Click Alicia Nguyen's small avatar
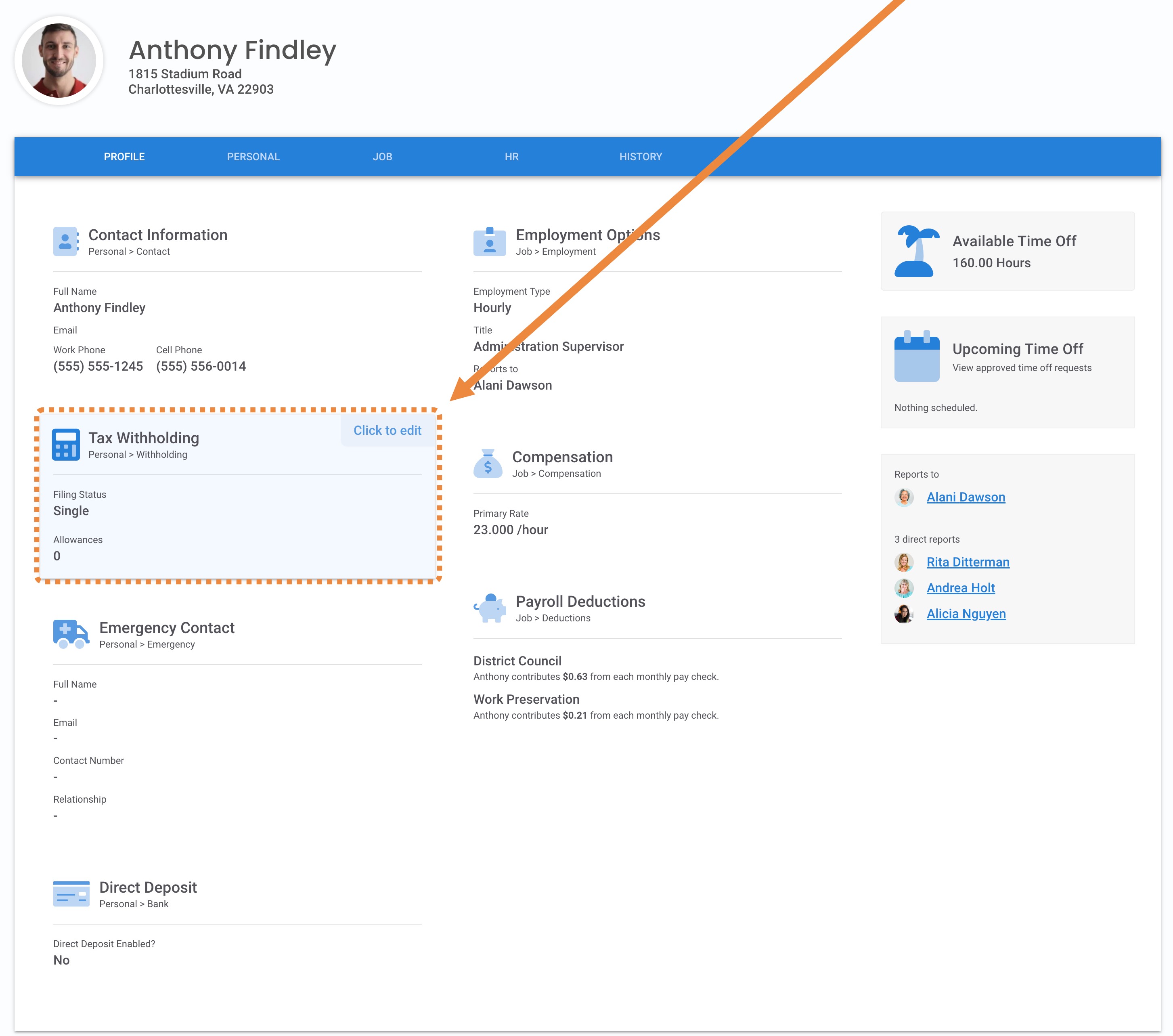The image size is (1173, 1036). tap(903, 614)
